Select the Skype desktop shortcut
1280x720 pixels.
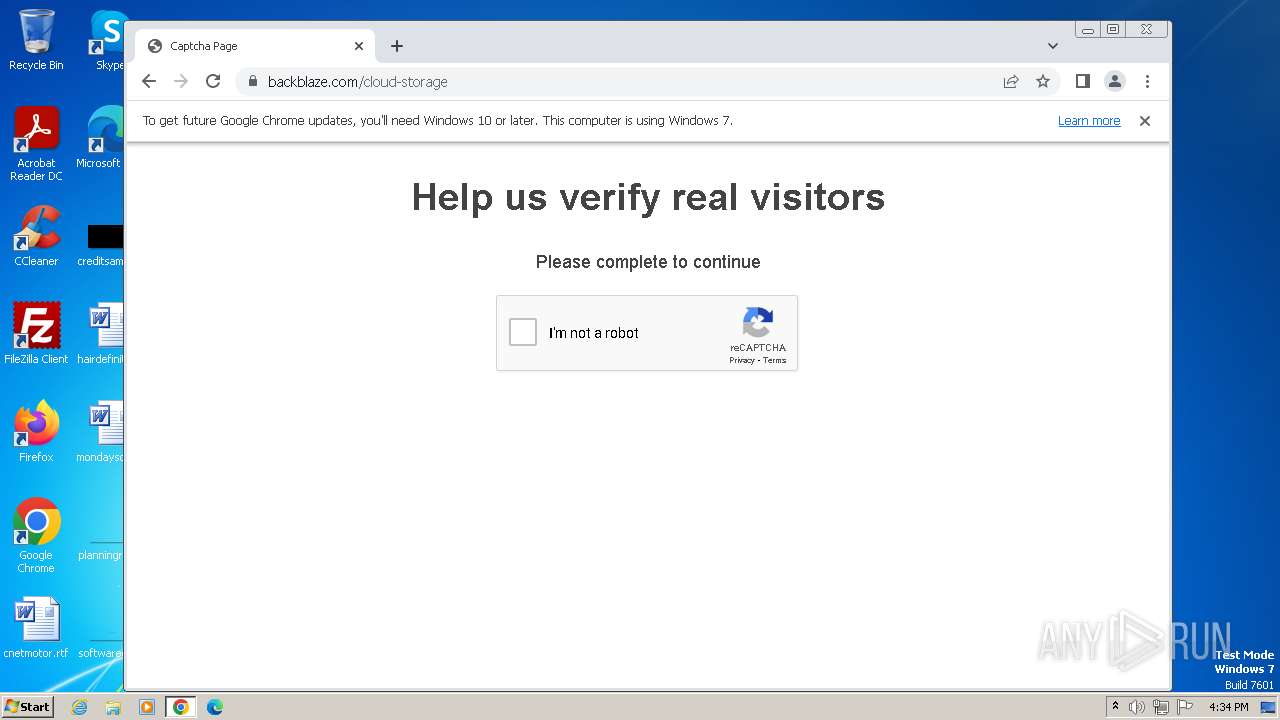click(108, 40)
